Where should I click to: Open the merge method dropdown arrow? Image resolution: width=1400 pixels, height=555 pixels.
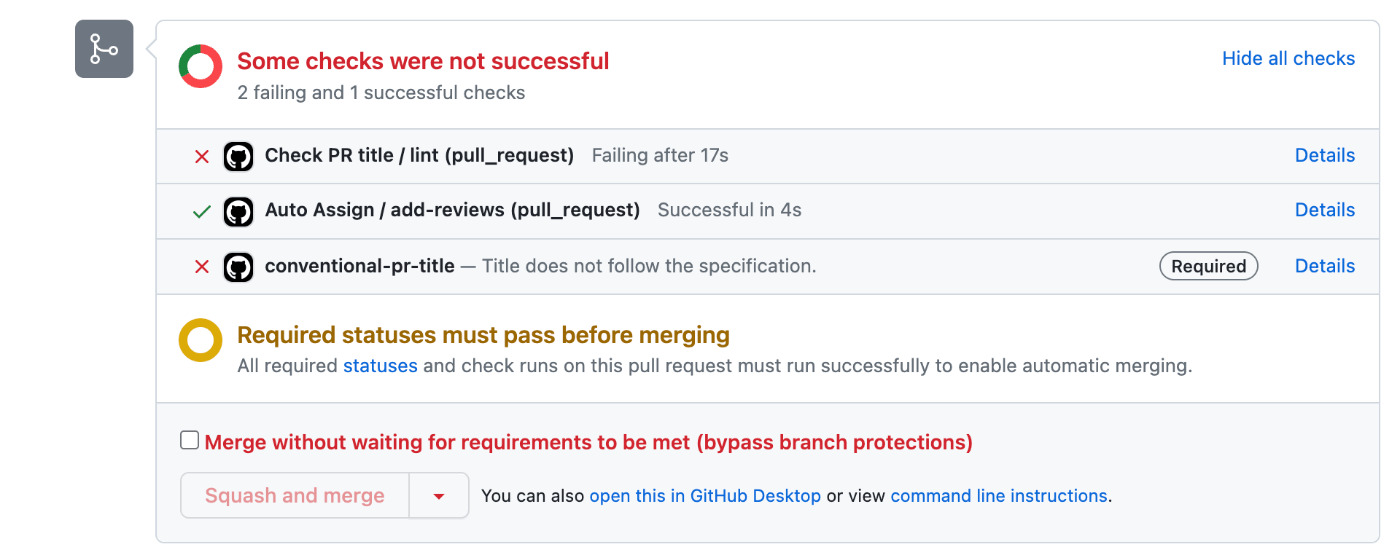coord(439,496)
